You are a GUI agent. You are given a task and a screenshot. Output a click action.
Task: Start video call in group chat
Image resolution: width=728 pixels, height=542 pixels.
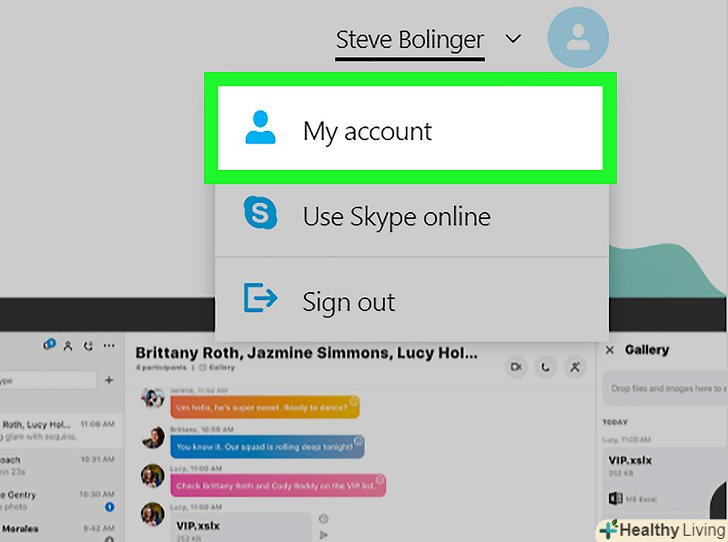point(516,367)
